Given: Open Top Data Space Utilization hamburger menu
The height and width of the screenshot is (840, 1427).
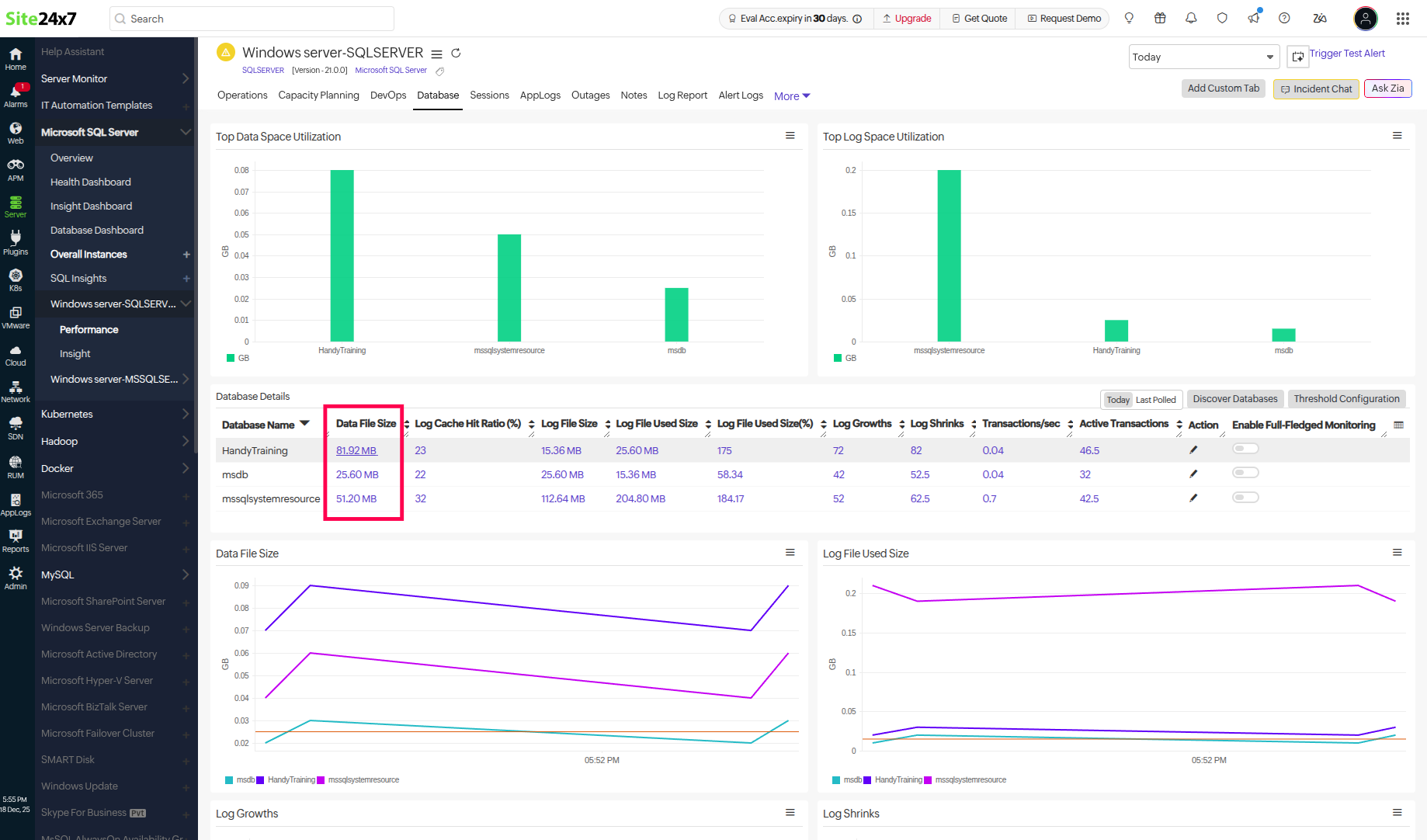Looking at the screenshot, I should click(x=790, y=136).
